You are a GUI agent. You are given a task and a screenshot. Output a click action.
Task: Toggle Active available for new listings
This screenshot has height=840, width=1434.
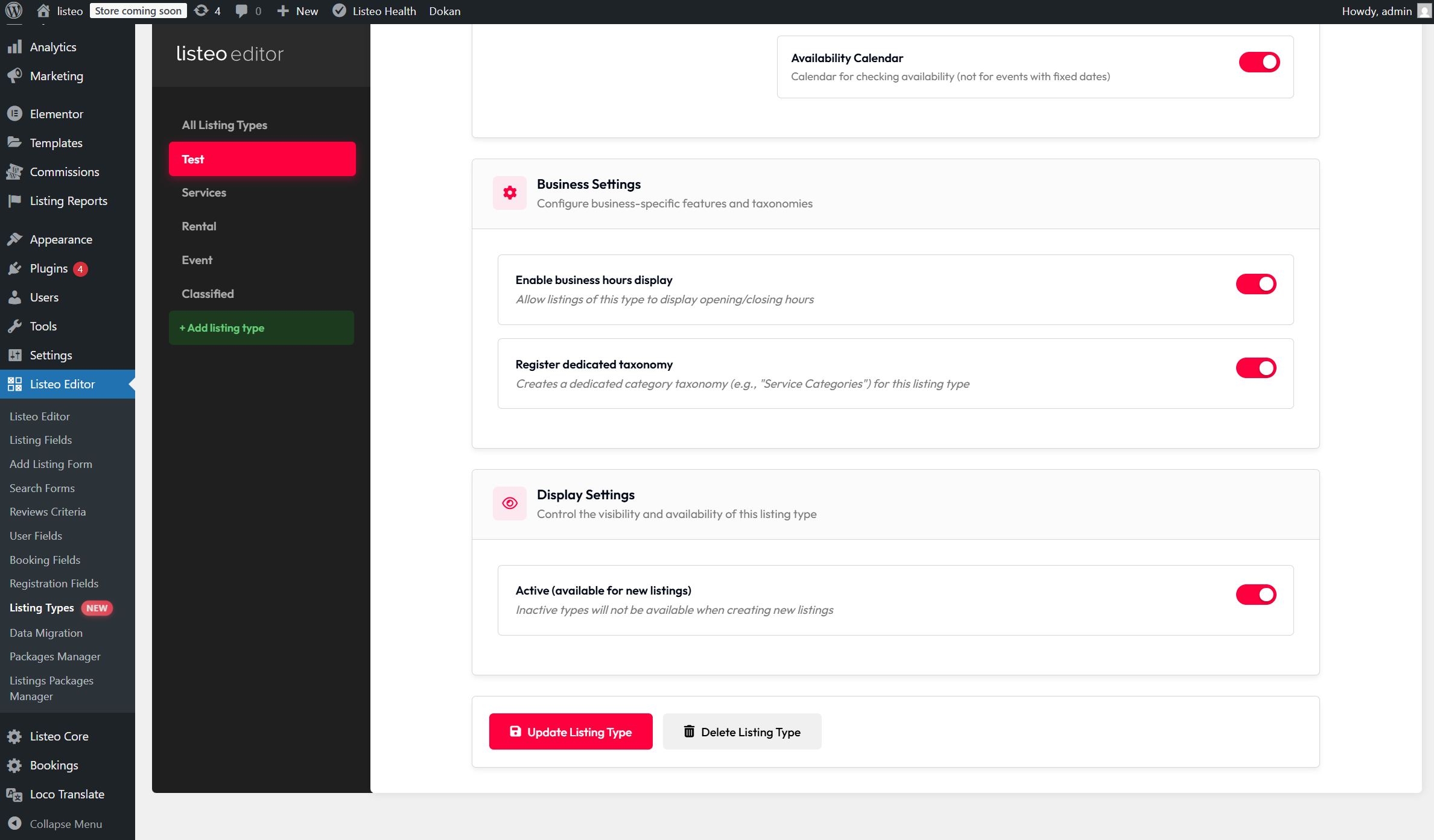coord(1255,595)
